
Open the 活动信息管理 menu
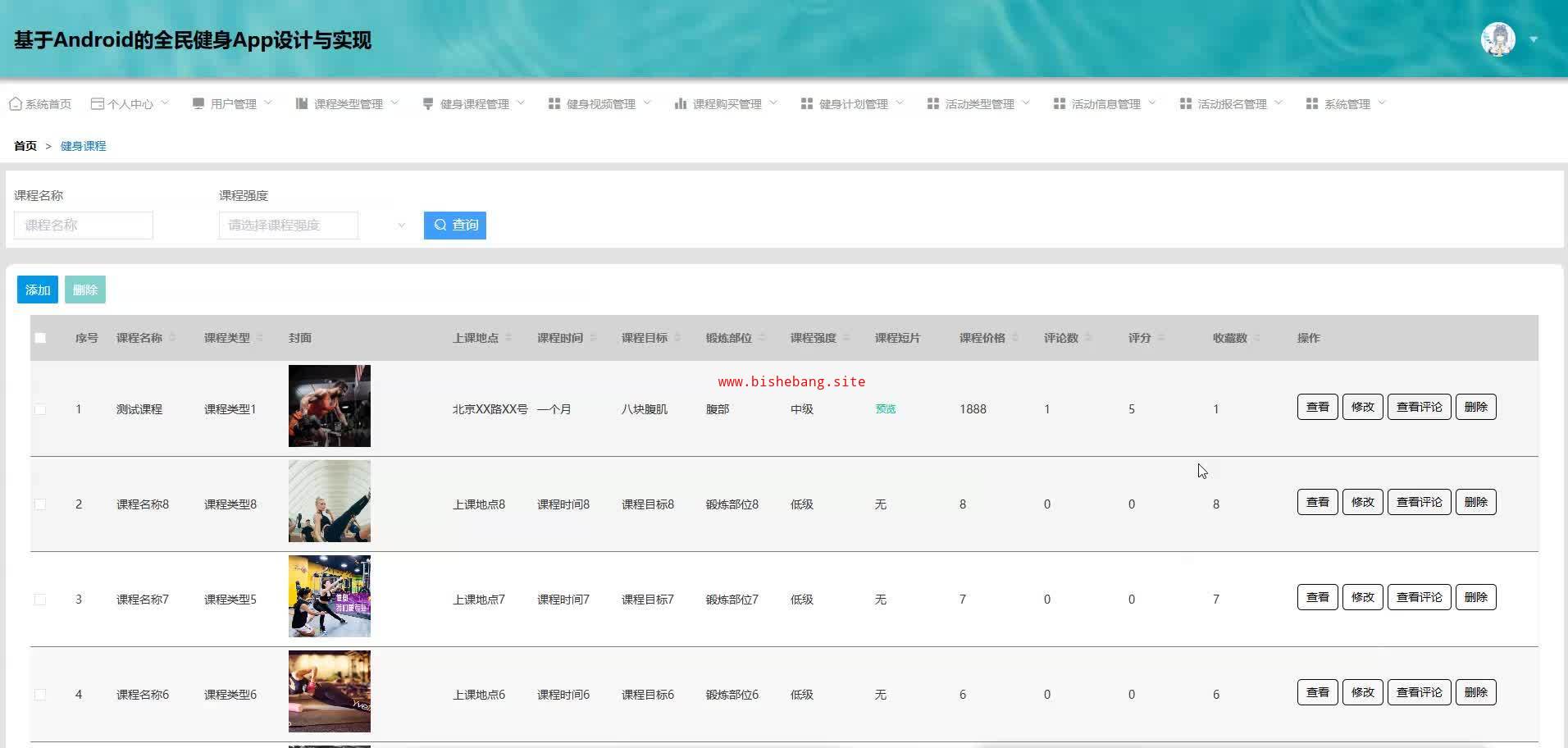click(x=1105, y=104)
